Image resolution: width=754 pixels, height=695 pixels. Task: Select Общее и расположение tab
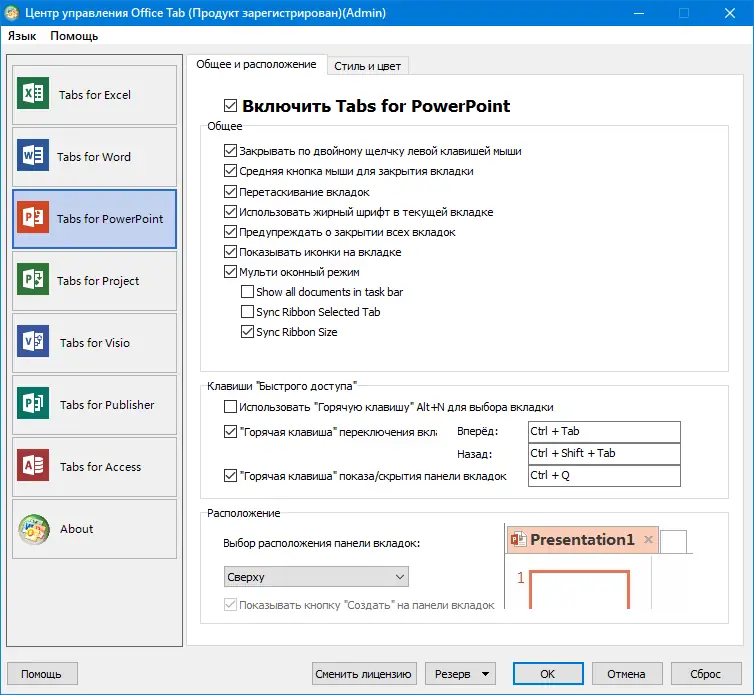tap(256, 64)
